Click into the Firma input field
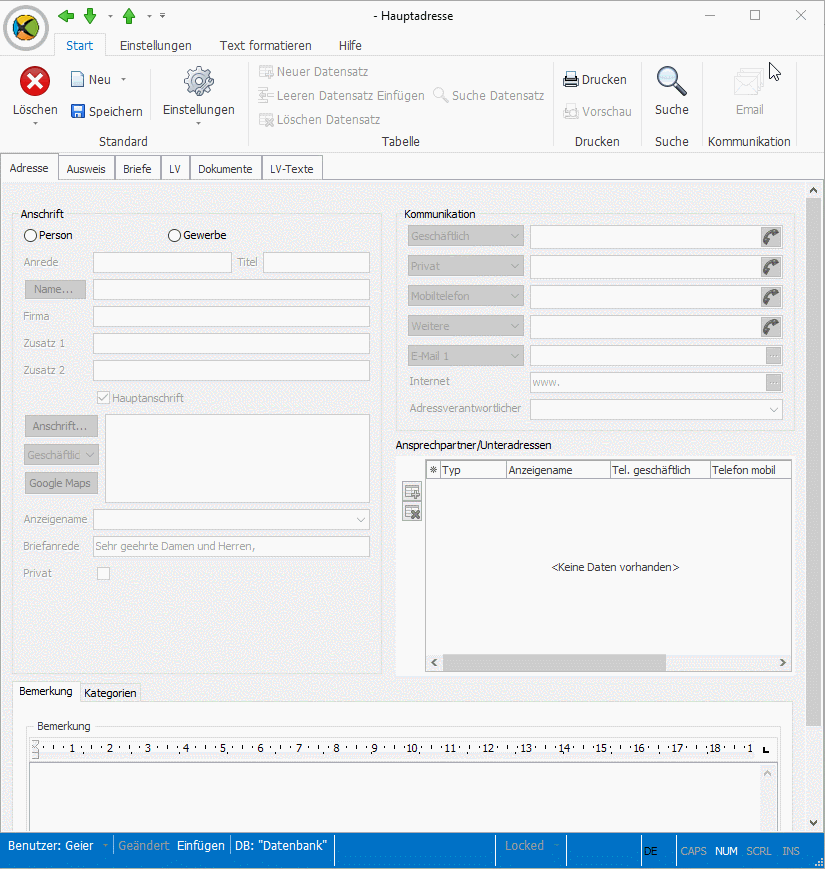This screenshot has width=825, height=869. point(231,316)
